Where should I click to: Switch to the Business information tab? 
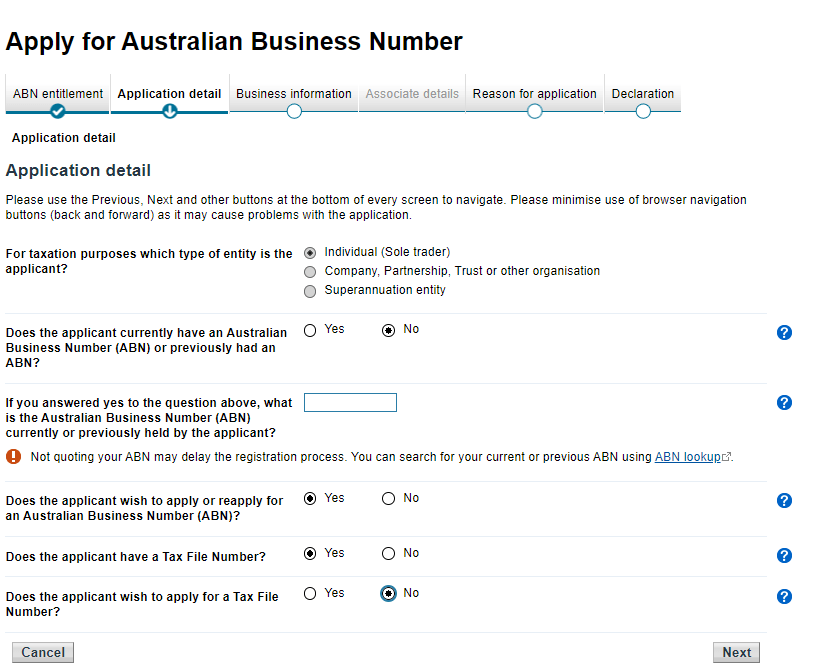[293, 95]
